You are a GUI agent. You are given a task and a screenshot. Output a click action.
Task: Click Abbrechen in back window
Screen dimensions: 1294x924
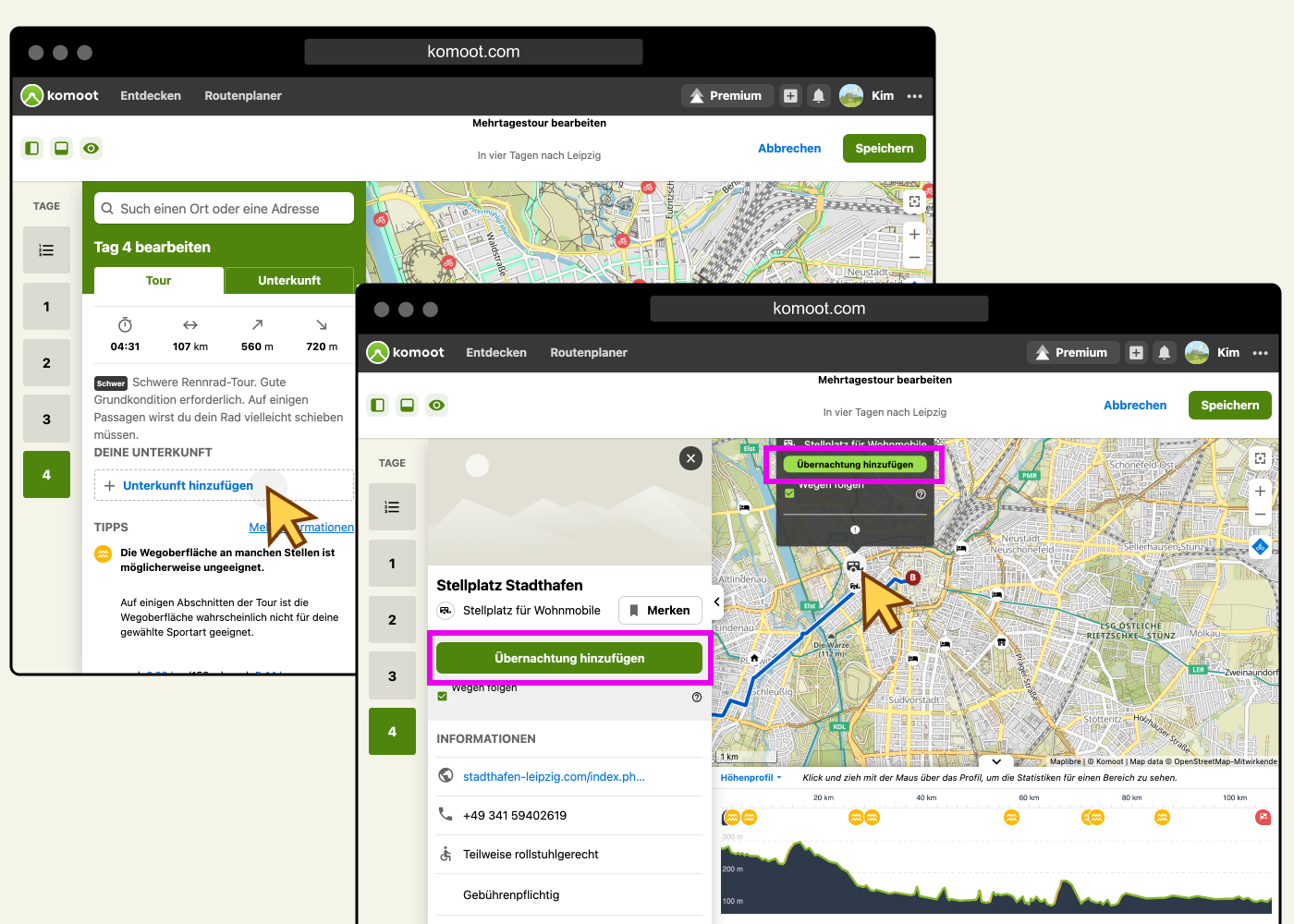tap(789, 148)
